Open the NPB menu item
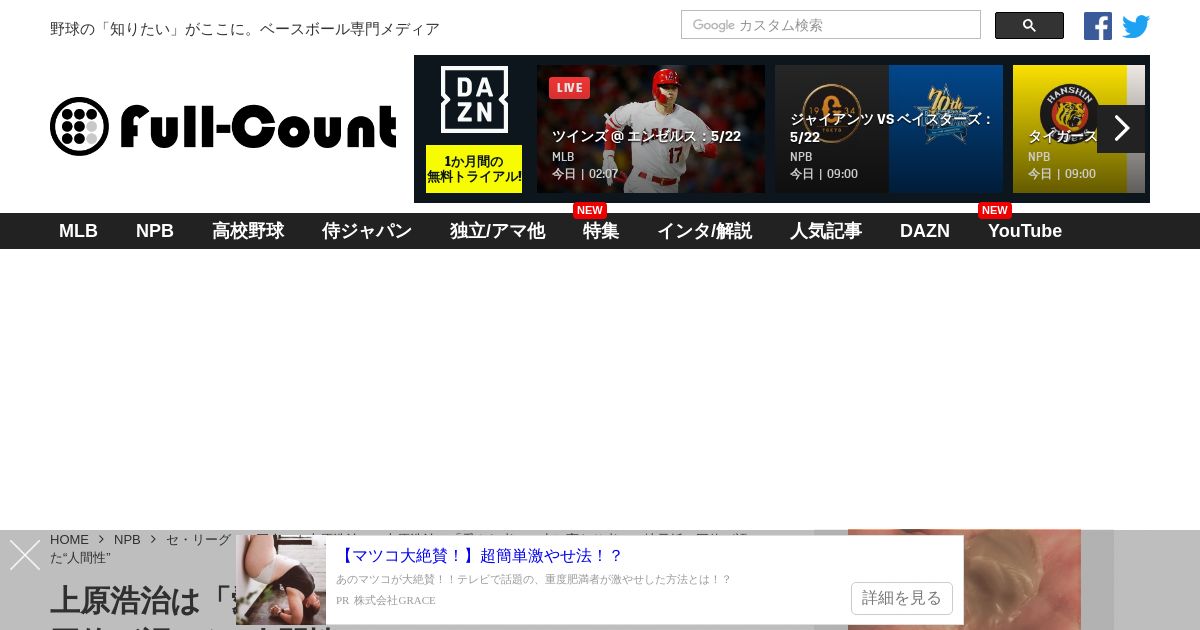The image size is (1200, 630). point(155,231)
